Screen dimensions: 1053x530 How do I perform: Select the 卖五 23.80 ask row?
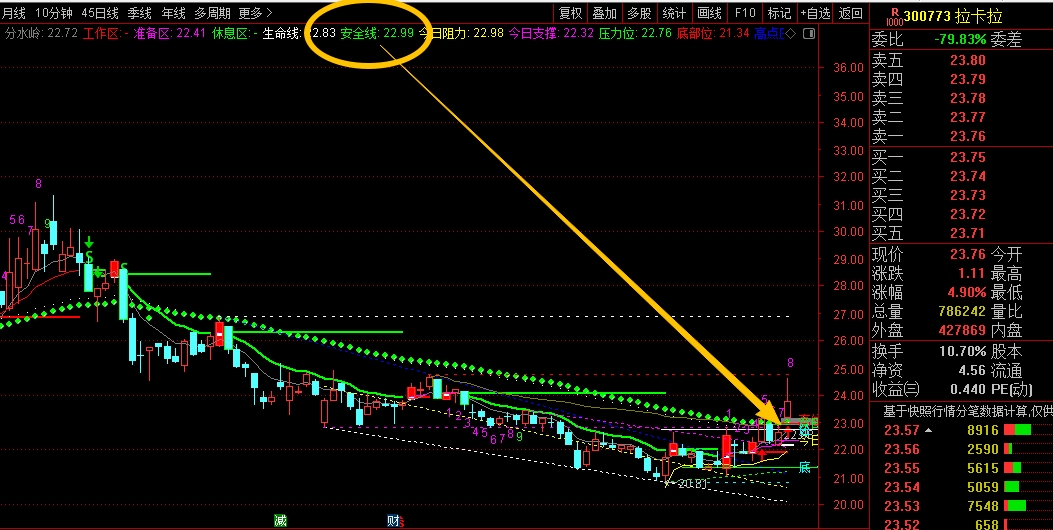(x=961, y=60)
